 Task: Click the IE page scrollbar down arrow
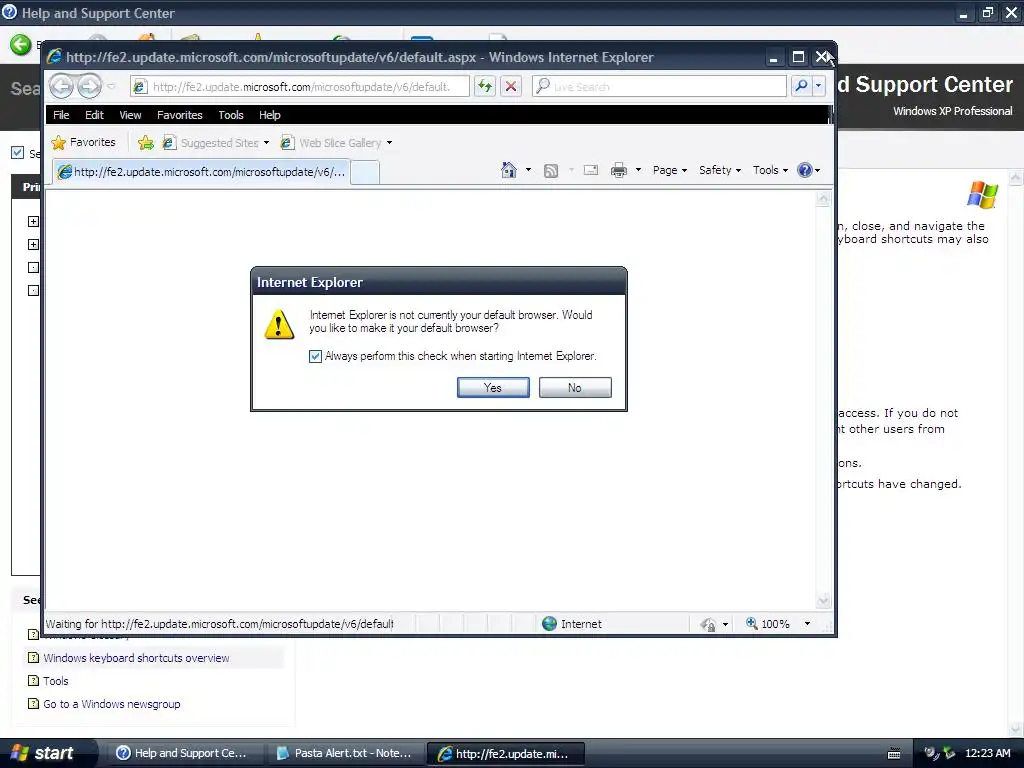[x=823, y=601]
